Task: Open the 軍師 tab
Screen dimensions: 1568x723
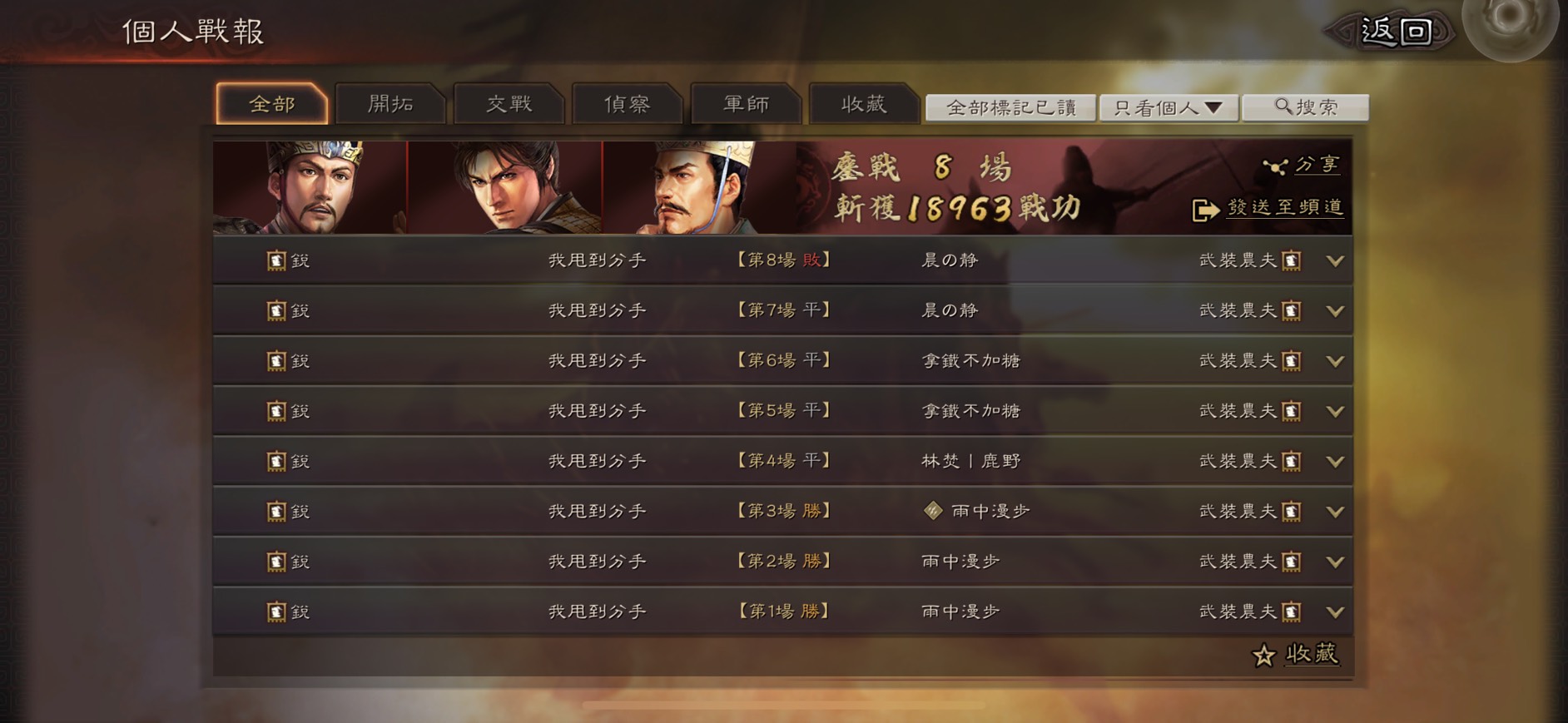Action: pyautogui.click(x=746, y=104)
